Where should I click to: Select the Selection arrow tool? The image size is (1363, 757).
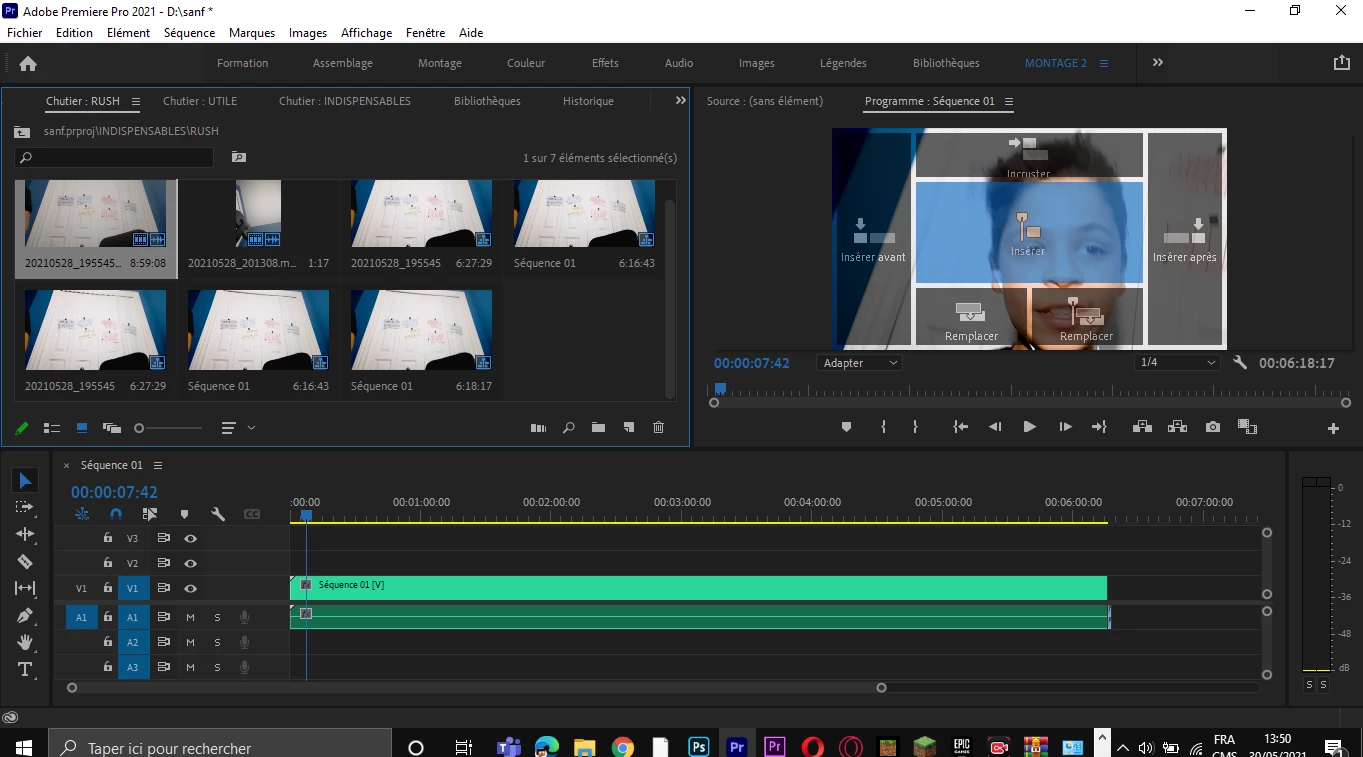(26, 481)
